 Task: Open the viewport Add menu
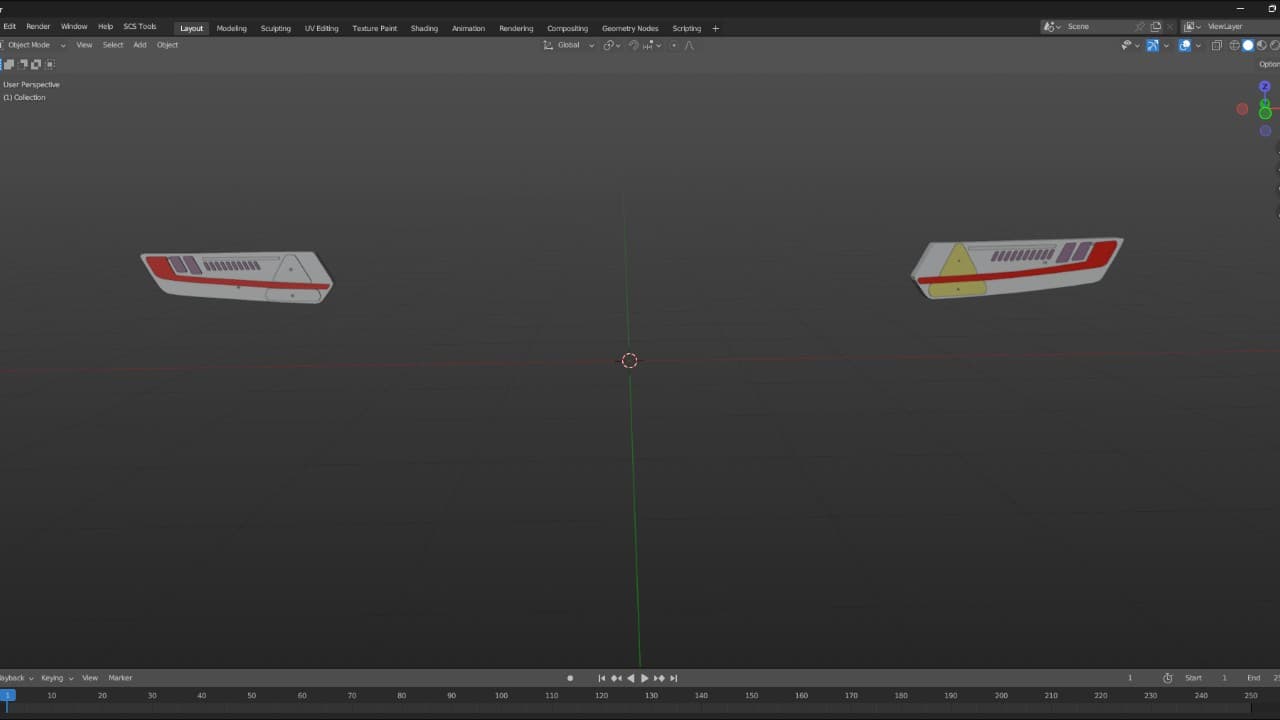tap(140, 45)
